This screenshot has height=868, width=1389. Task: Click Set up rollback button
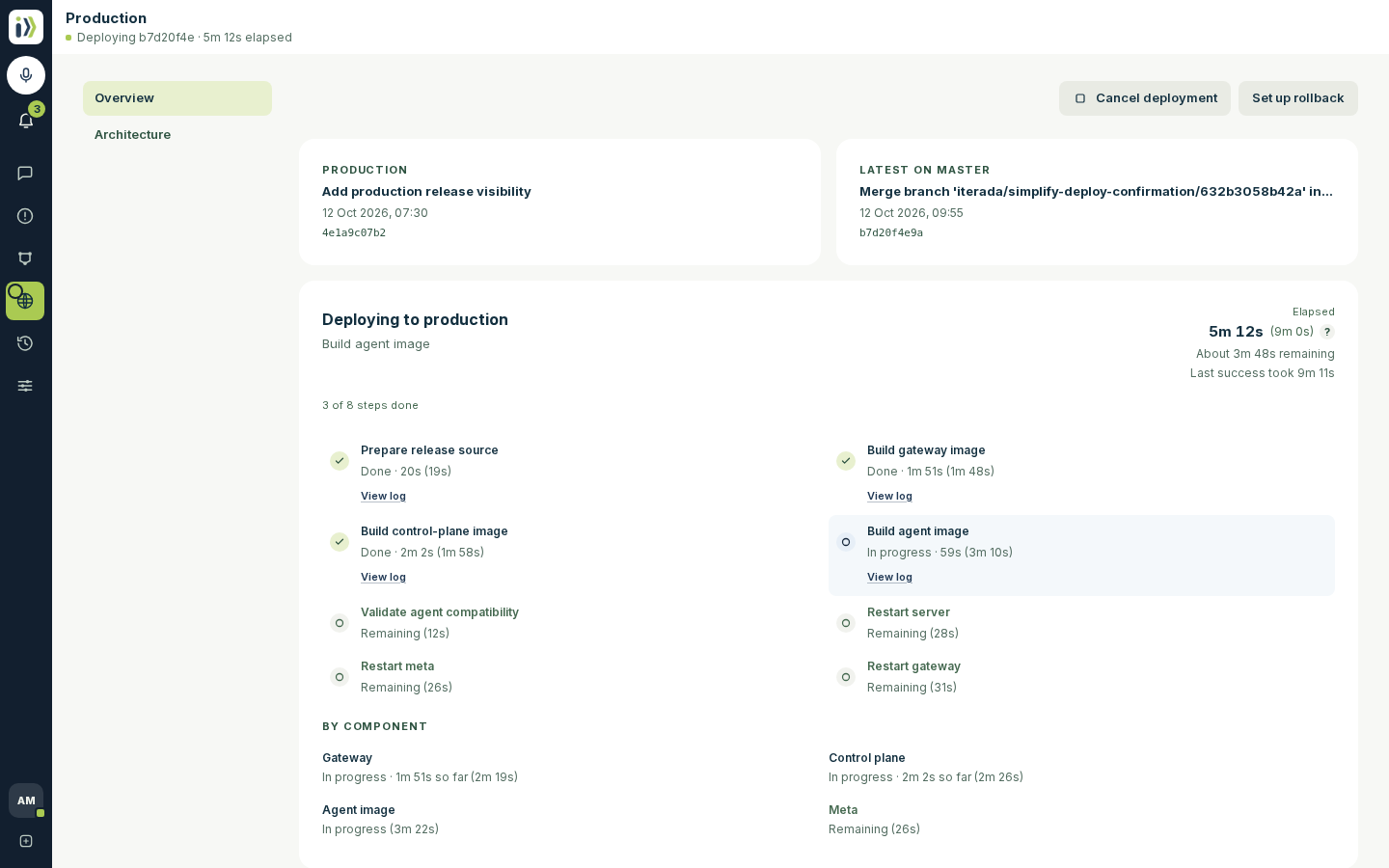point(1298,98)
